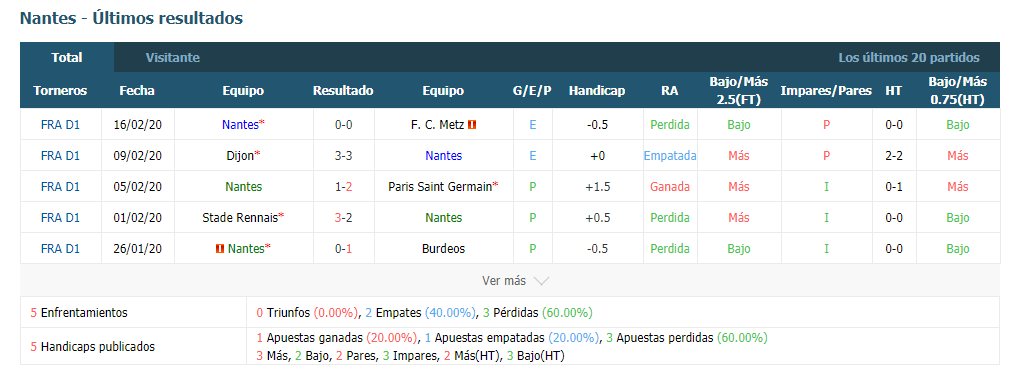Click the Empatada result in the RA column
Viewport: 1014px width, 369px height.
click(670, 156)
